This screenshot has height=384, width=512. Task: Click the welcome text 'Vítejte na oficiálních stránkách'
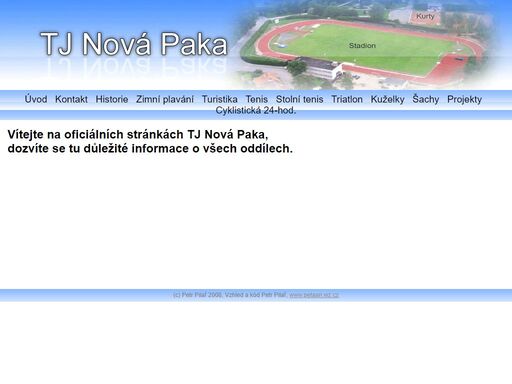click(x=96, y=134)
